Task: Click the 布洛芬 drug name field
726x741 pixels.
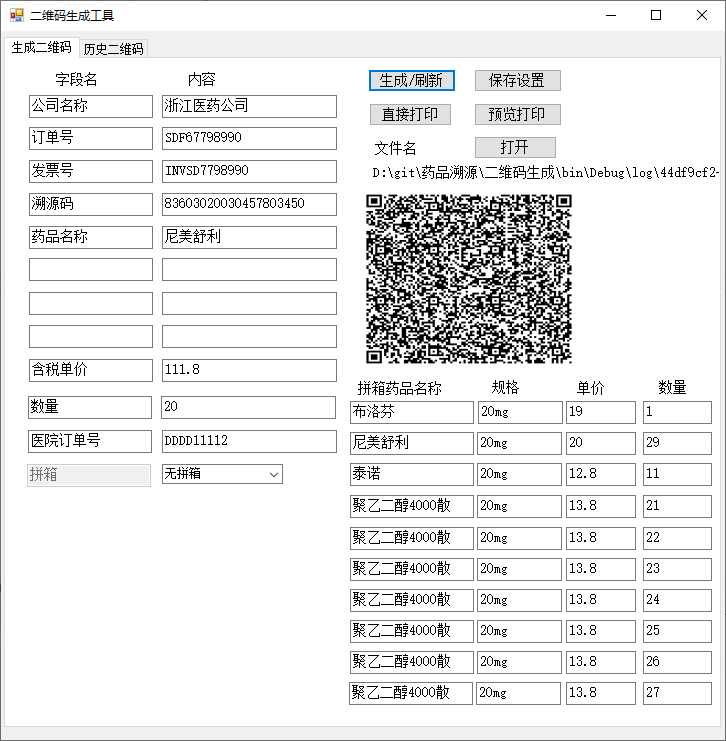Action: pyautogui.click(x=412, y=413)
